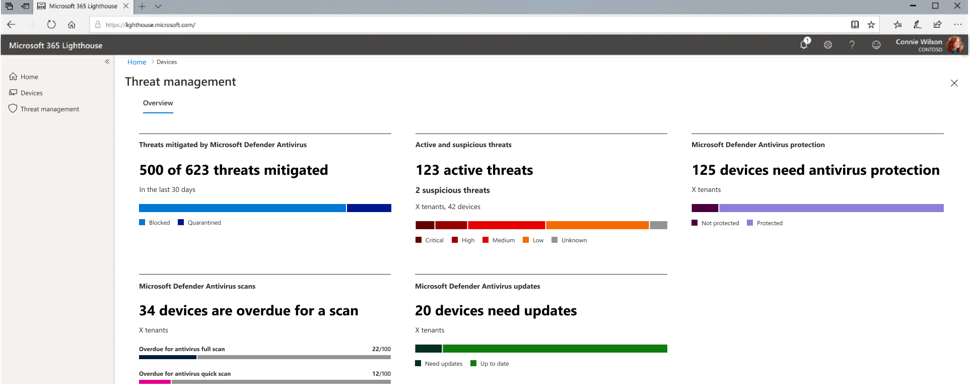The width and height of the screenshot is (970, 384).
Task: Click the address bar lock icon
Action: pyautogui.click(x=97, y=25)
